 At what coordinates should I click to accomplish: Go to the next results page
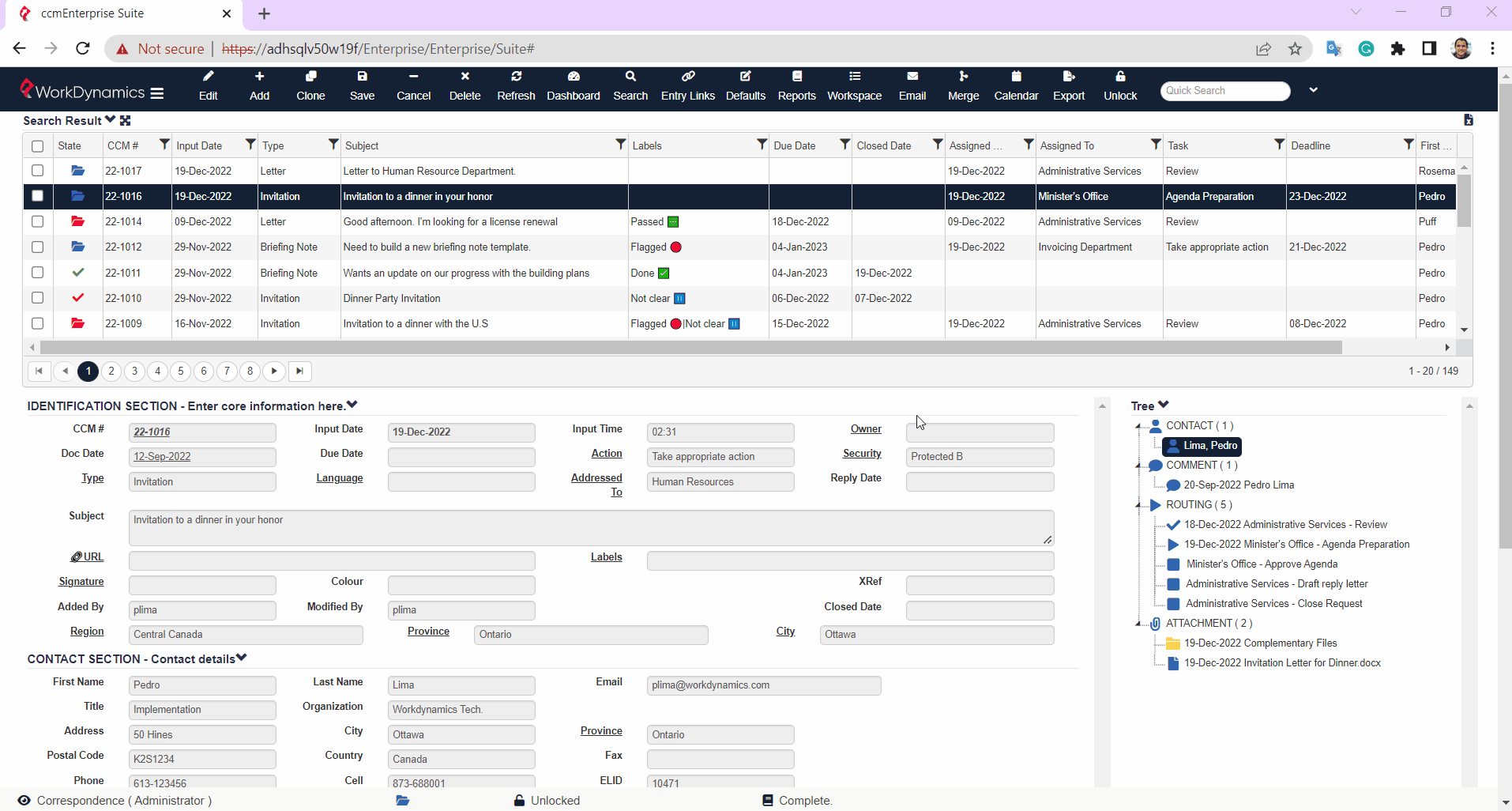click(x=274, y=371)
